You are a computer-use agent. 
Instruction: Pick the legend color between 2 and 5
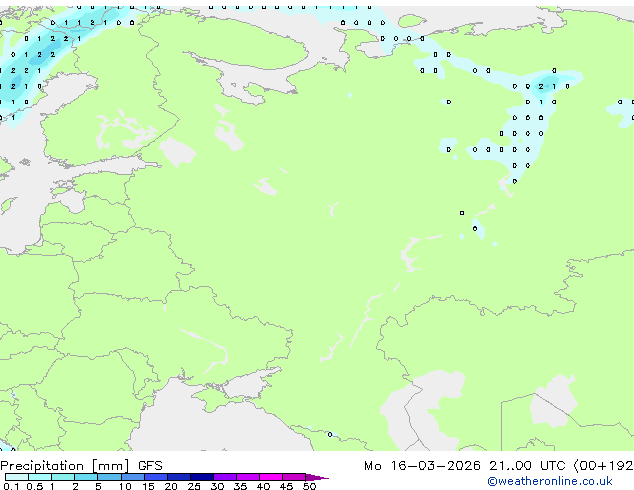click(x=86, y=478)
